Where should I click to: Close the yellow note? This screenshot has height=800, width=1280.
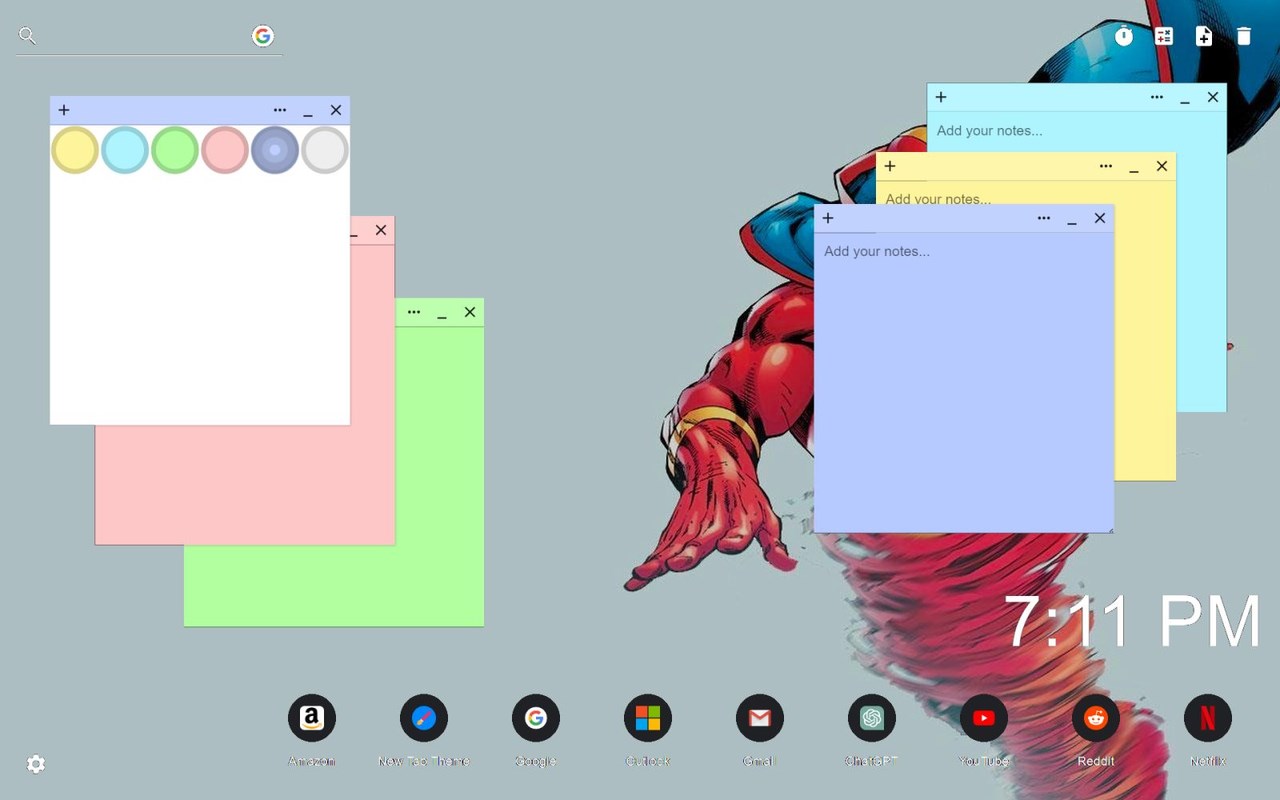click(x=1162, y=166)
